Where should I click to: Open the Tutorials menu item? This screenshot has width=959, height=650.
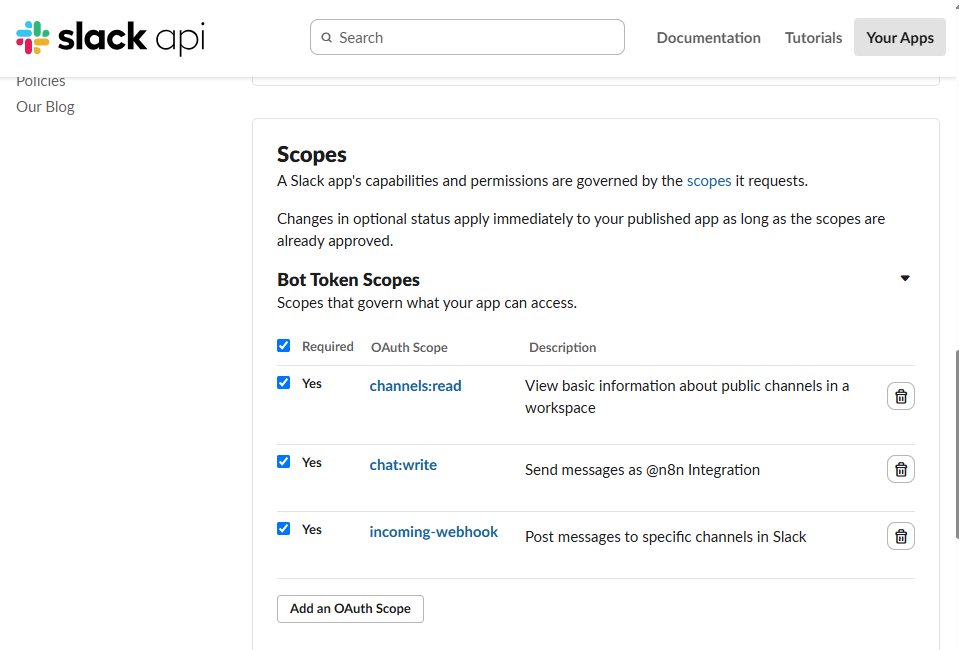coord(813,38)
